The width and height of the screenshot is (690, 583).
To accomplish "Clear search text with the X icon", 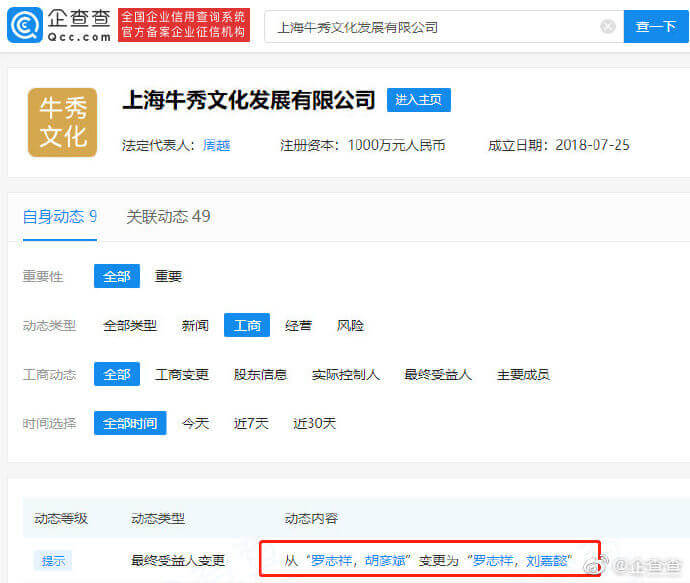I will [x=608, y=27].
